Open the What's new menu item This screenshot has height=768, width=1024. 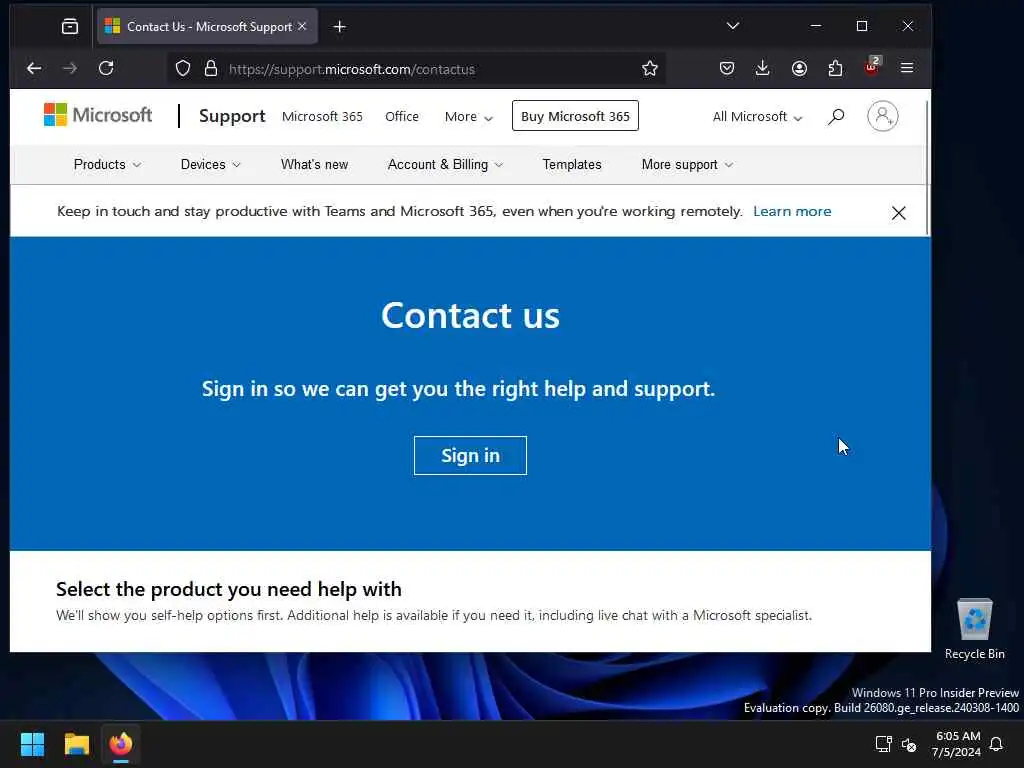tap(314, 165)
